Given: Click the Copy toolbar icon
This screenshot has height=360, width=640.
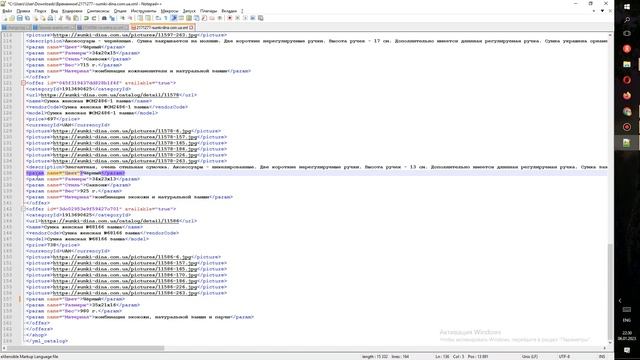Looking at the screenshot, I should [68, 18].
